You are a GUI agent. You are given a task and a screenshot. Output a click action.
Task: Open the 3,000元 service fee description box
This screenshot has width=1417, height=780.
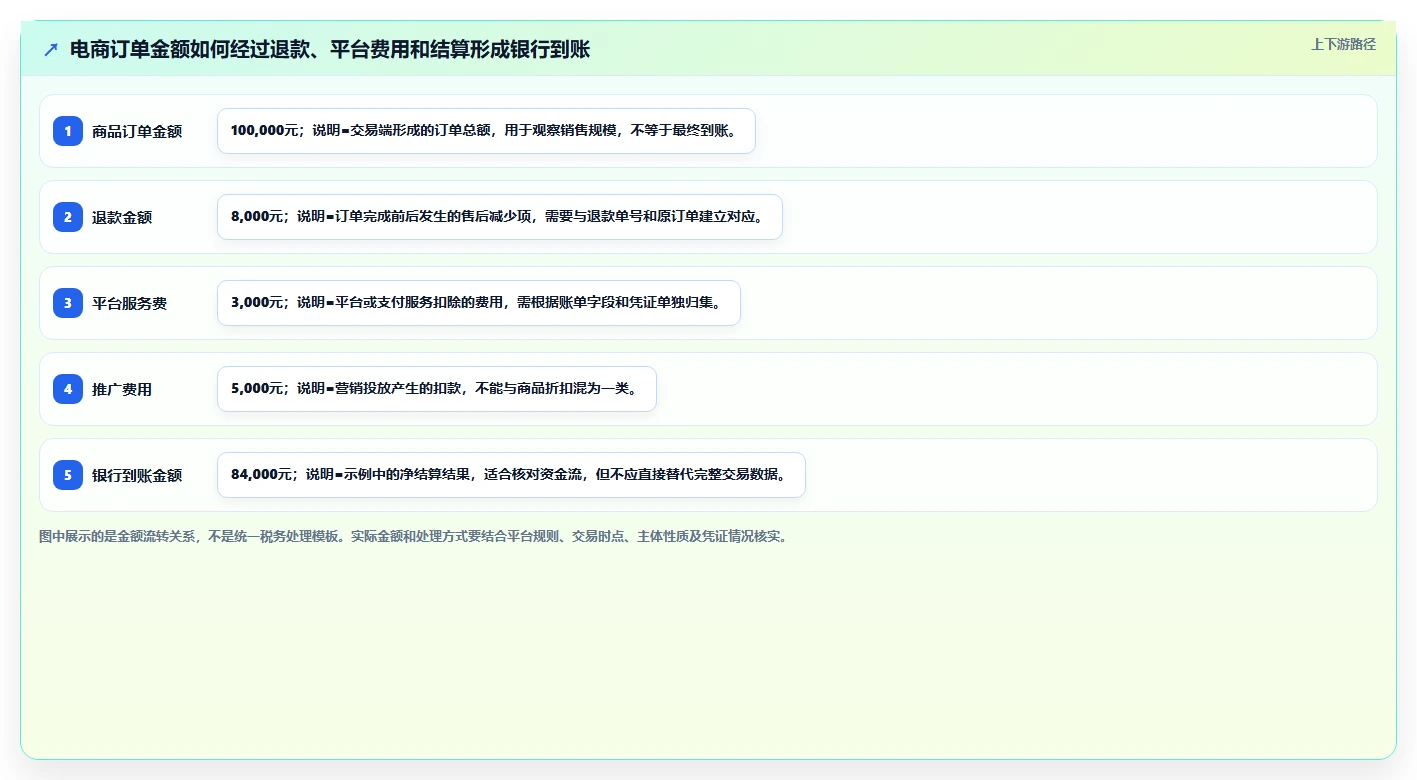pyautogui.click(x=478, y=303)
